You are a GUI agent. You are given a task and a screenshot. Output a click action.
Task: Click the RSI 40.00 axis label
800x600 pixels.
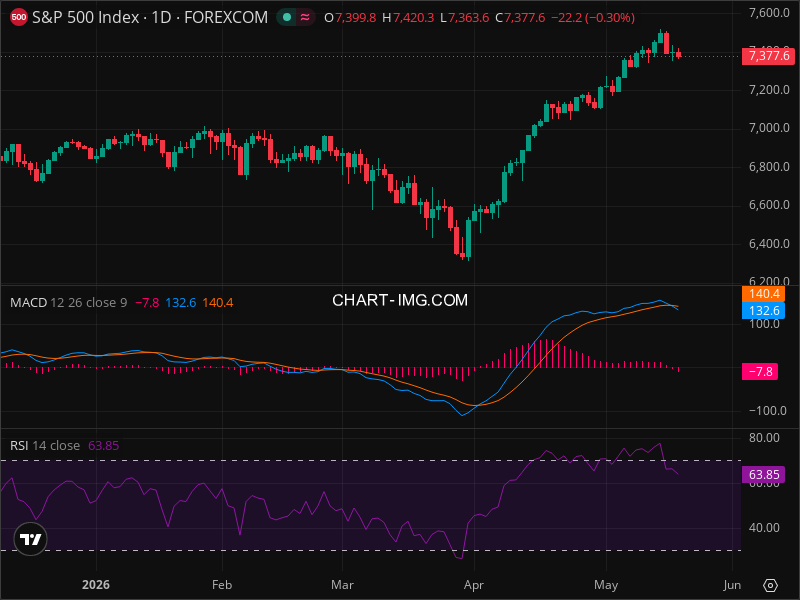tap(764, 528)
